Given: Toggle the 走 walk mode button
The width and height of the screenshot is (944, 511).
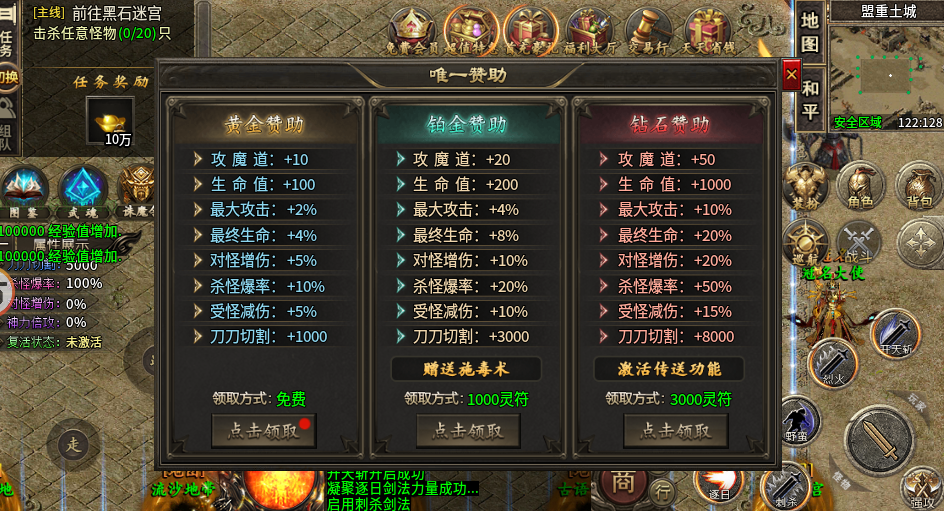Looking at the screenshot, I should point(73,445).
